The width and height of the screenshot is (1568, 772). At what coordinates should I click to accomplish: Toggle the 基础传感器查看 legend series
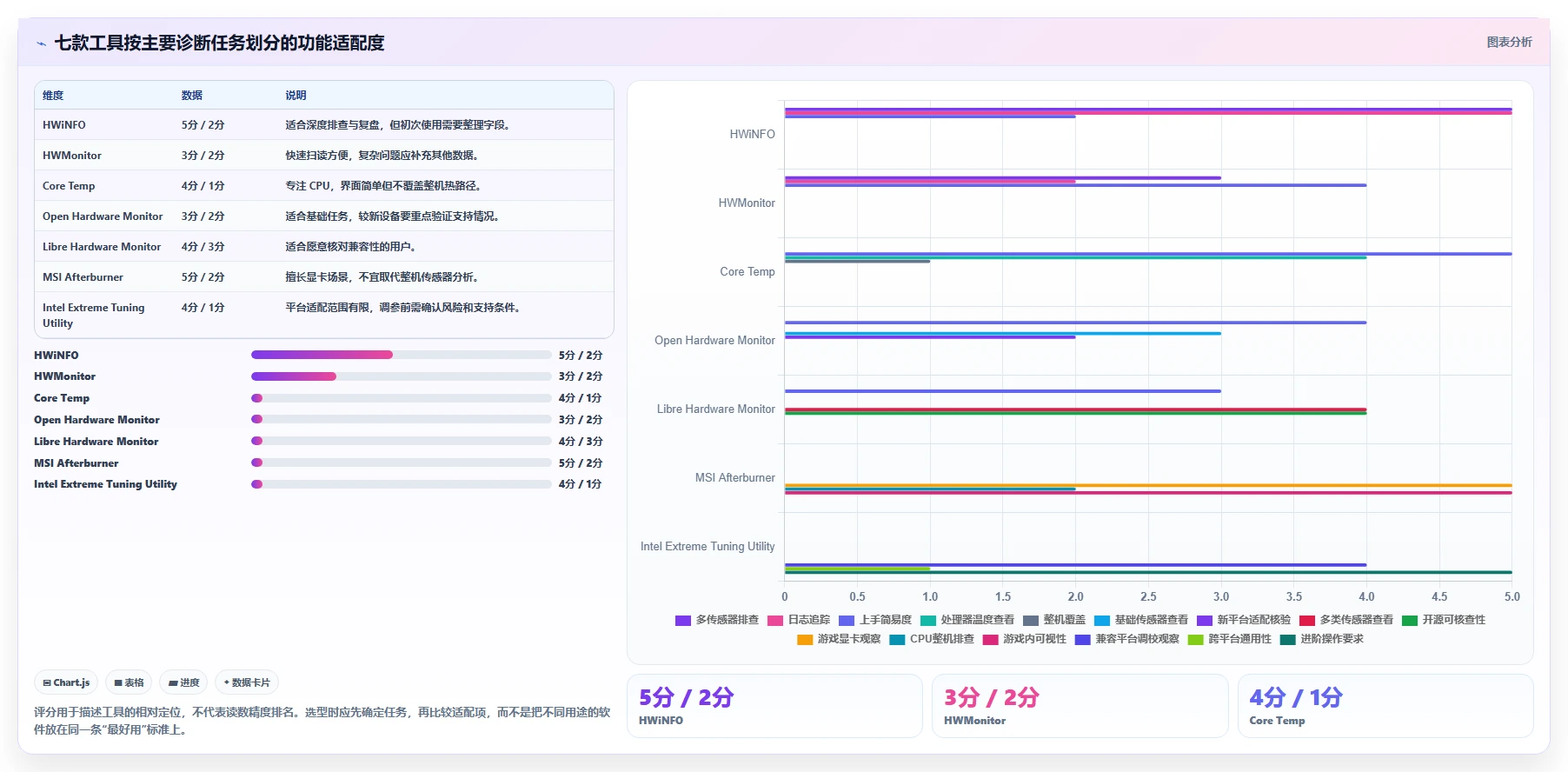click(1141, 620)
